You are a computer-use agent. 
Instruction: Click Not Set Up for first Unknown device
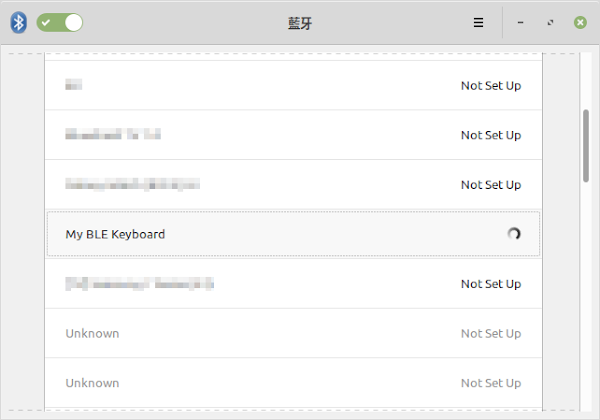click(491, 334)
